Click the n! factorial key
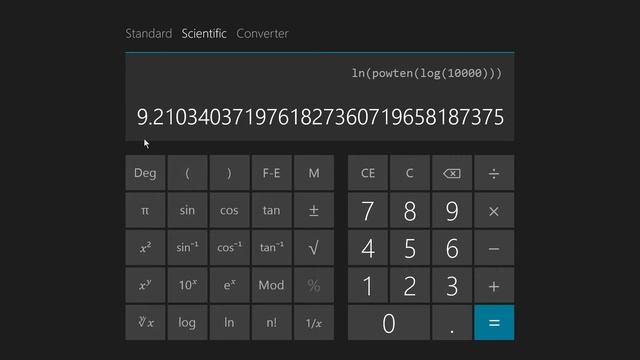The width and height of the screenshot is (640, 360). click(271, 322)
